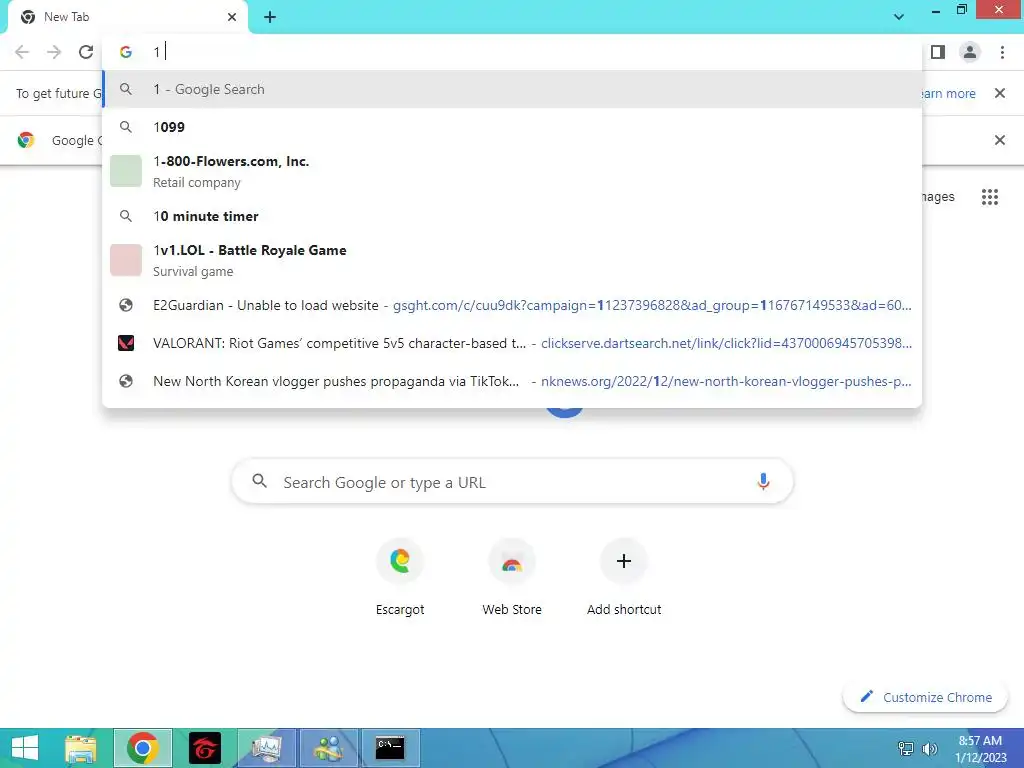Click the browser back arrow
Screen dimensions: 1024x768
click(22, 52)
